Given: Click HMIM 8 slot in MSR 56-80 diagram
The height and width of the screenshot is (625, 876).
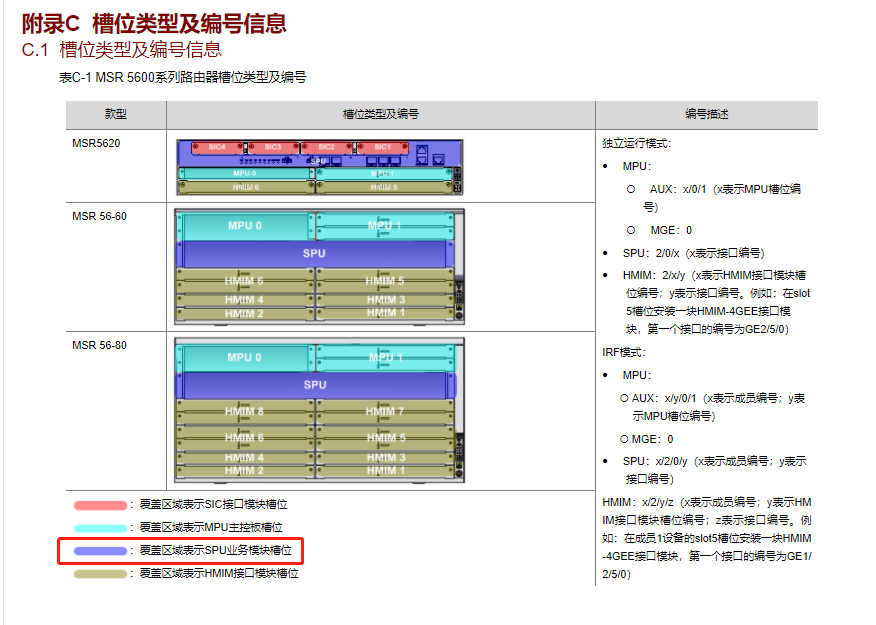Looking at the screenshot, I should coord(245,412).
